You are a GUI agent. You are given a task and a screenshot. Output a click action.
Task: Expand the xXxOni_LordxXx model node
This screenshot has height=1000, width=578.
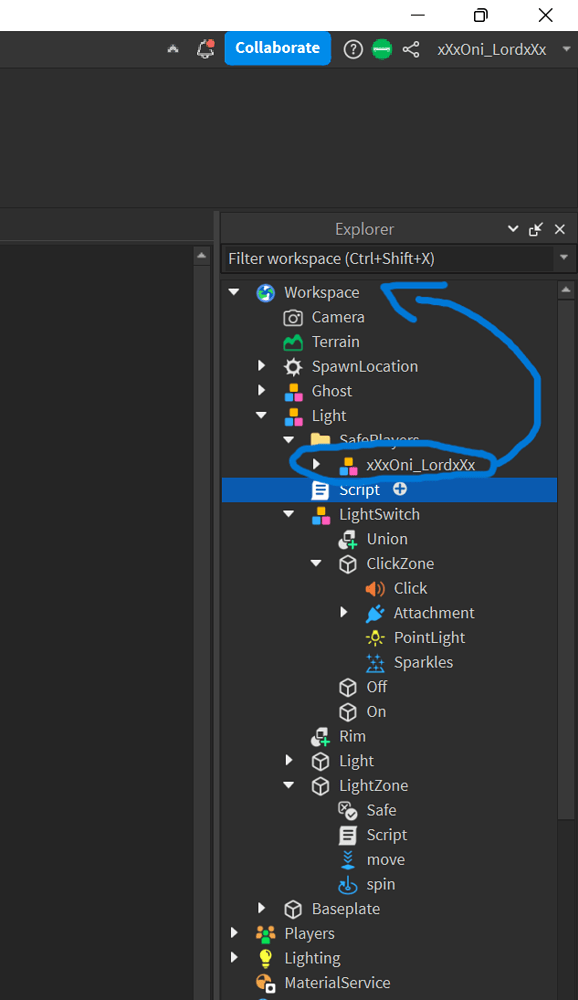coord(316,464)
